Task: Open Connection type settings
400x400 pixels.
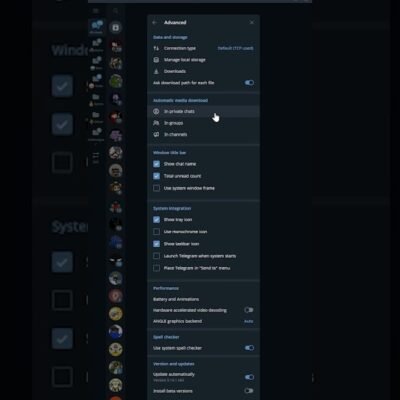Action: 203,48
